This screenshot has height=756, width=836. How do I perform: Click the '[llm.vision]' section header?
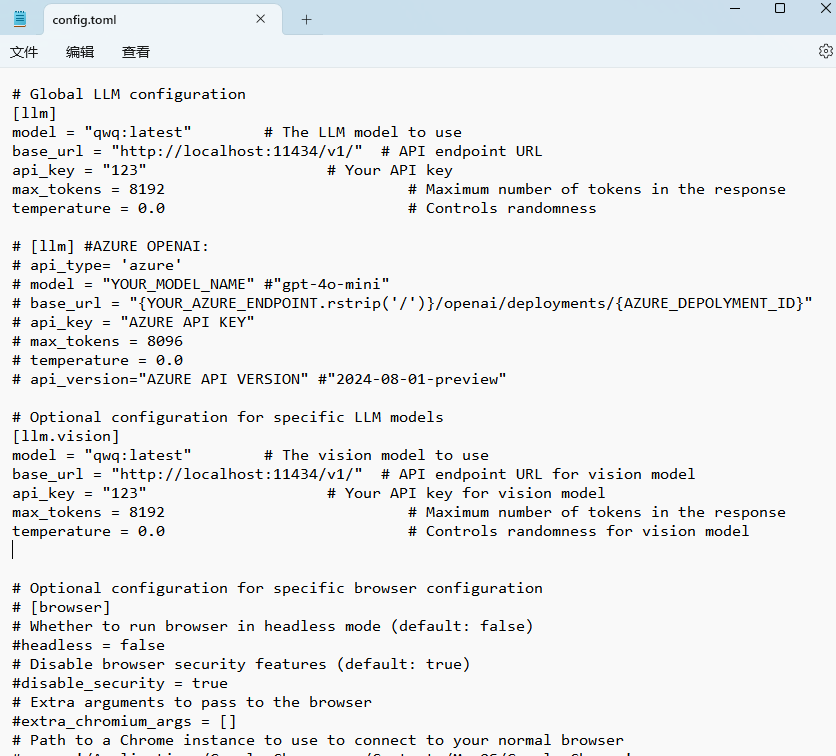(66, 437)
